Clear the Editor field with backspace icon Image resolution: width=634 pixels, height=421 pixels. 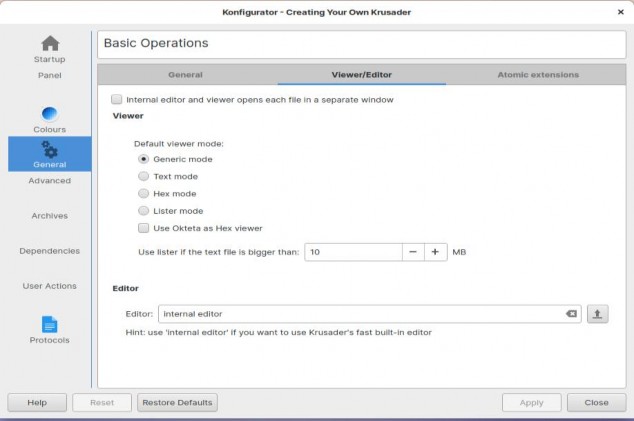click(571, 314)
